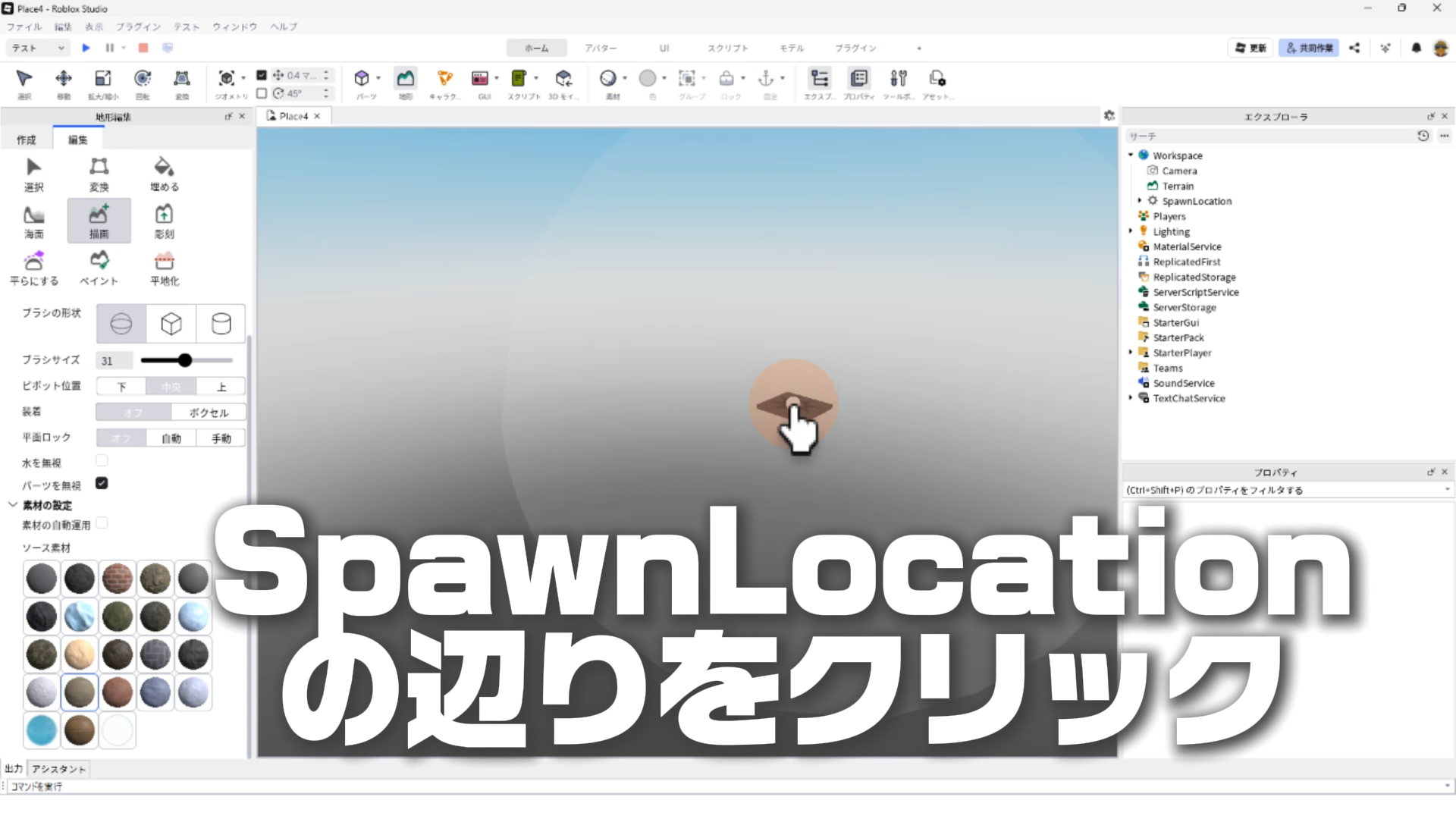Choose the Paint (ペイント) terrain tool

99,268
